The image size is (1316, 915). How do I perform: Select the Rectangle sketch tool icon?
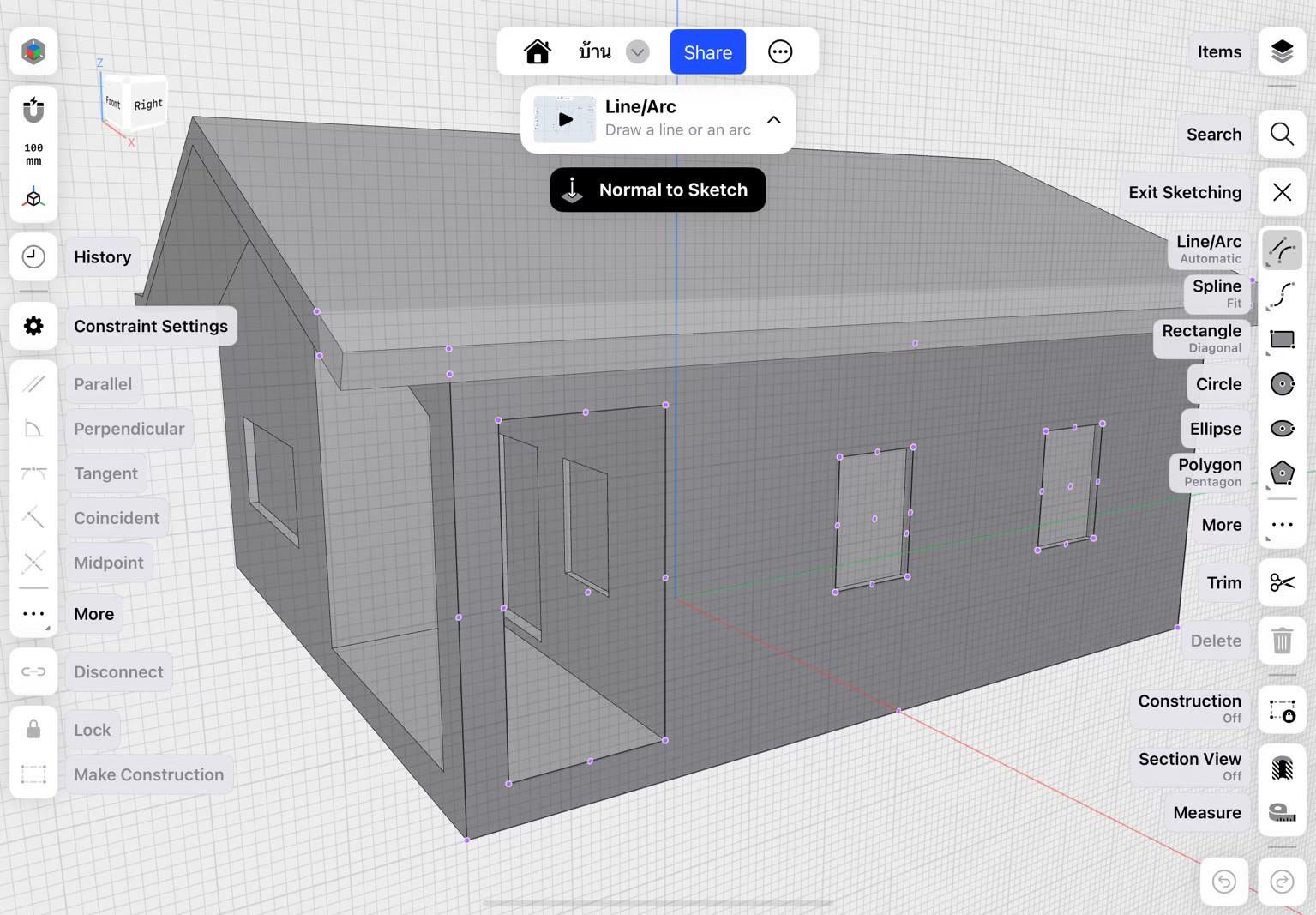pos(1282,340)
